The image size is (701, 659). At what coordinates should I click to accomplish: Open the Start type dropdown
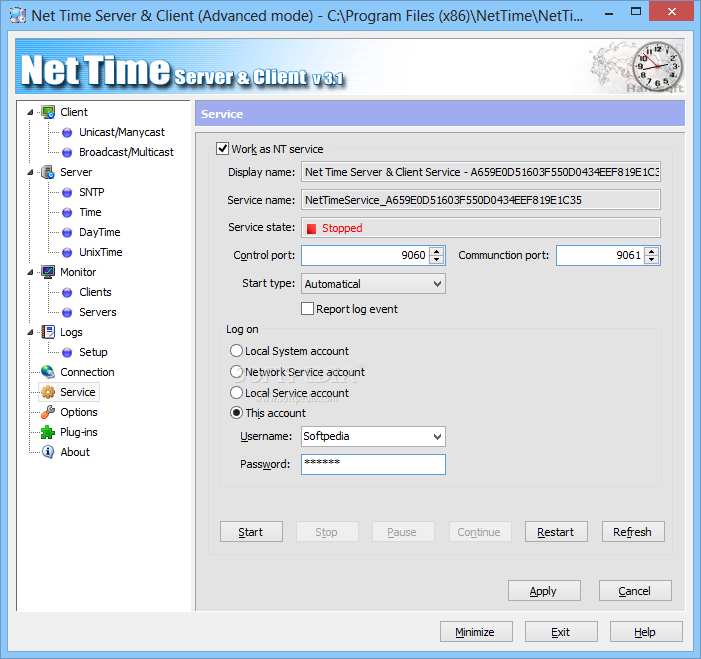pyautogui.click(x=437, y=284)
